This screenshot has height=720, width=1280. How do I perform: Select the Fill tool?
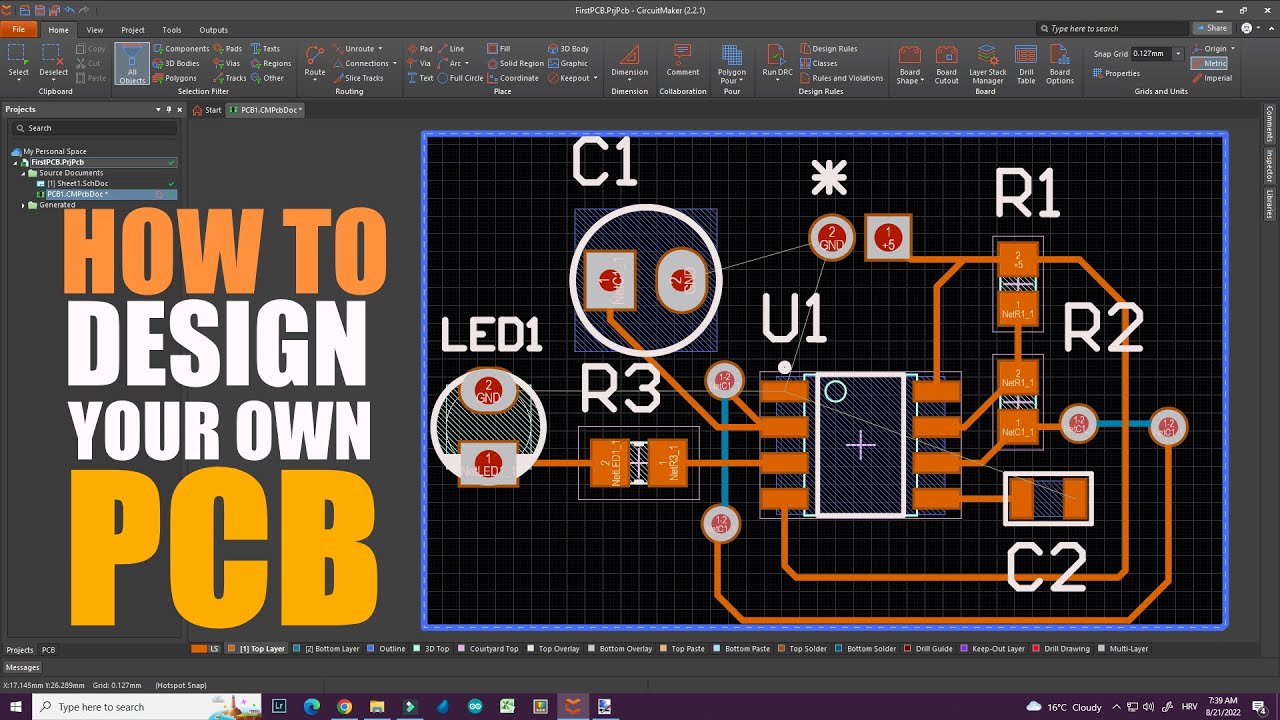tap(499, 48)
